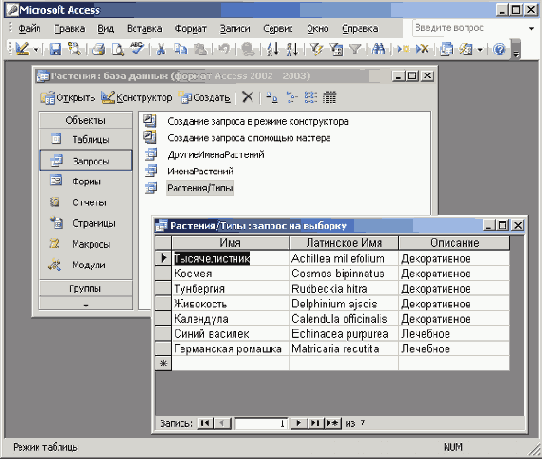Open the Help question mark icon
Viewport: 542px width, 459px height.
[x=499, y=49]
